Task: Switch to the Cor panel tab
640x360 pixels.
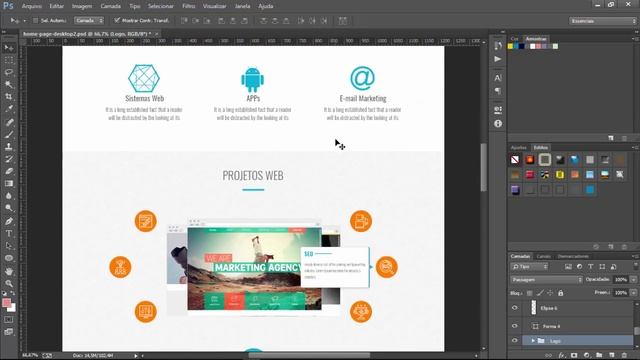Action: pyautogui.click(x=514, y=39)
